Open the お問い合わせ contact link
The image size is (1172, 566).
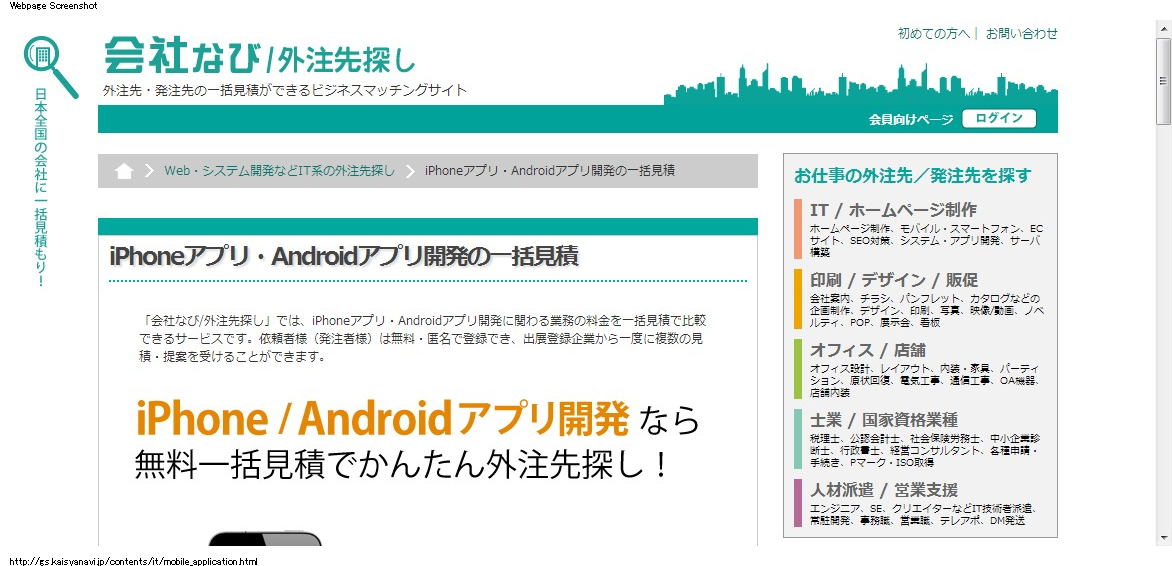[1022, 34]
